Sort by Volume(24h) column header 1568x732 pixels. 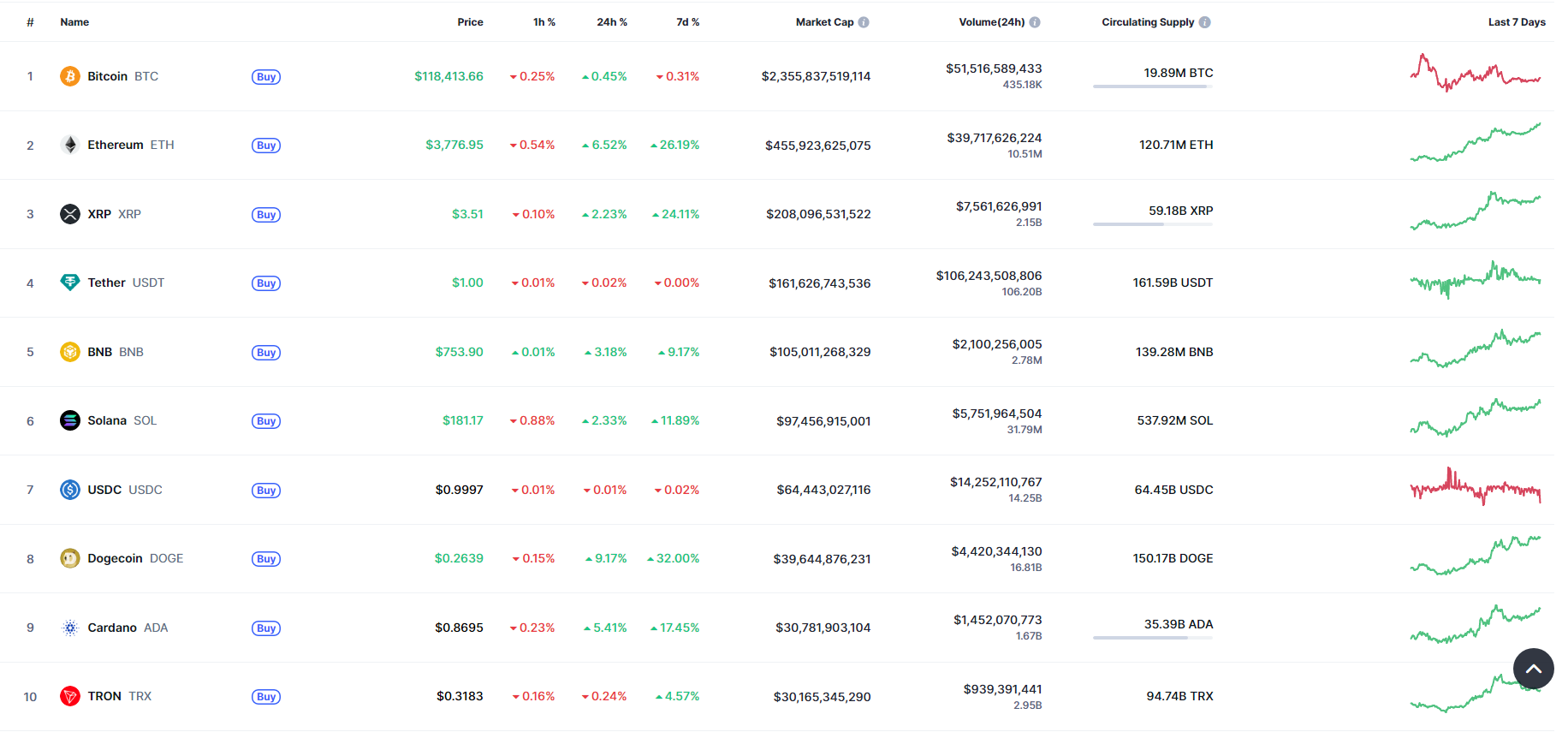(992, 22)
